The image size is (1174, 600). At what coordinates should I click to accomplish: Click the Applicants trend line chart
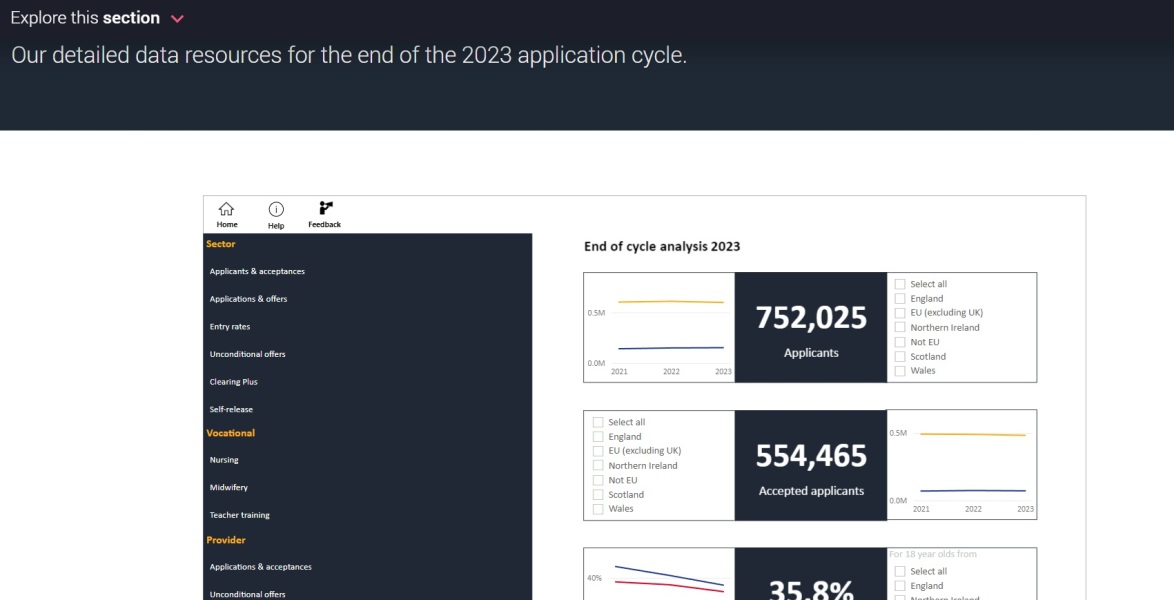(659, 327)
